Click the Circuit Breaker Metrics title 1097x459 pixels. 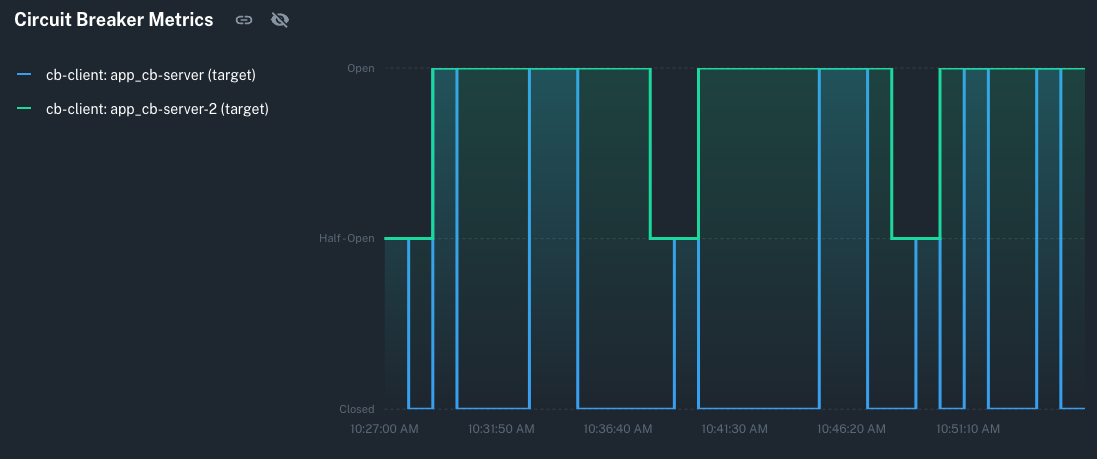113,20
